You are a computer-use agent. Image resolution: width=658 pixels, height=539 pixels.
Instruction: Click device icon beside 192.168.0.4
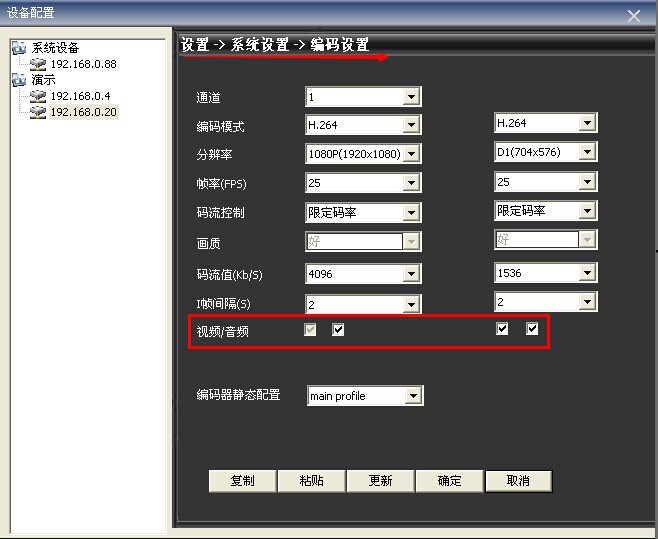(38, 96)
